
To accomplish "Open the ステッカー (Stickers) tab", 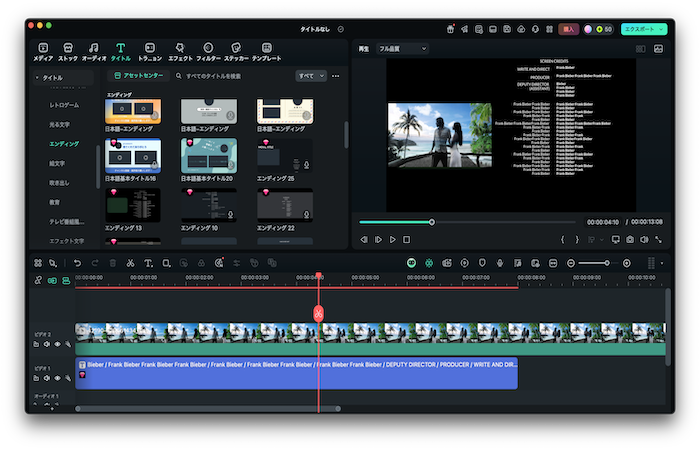I will click(236, 52).
